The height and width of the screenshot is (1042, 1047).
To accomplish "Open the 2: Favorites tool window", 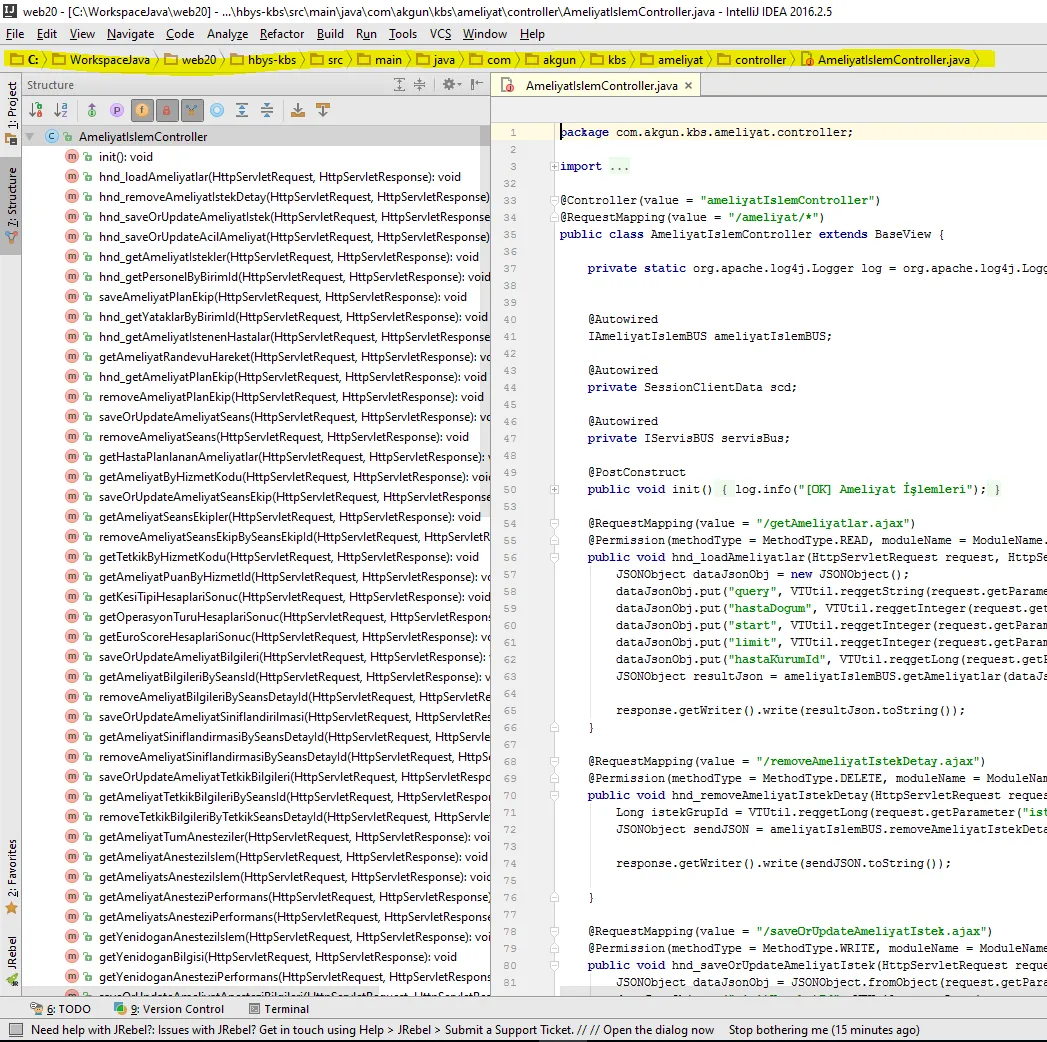I will (x=11, y=876).
